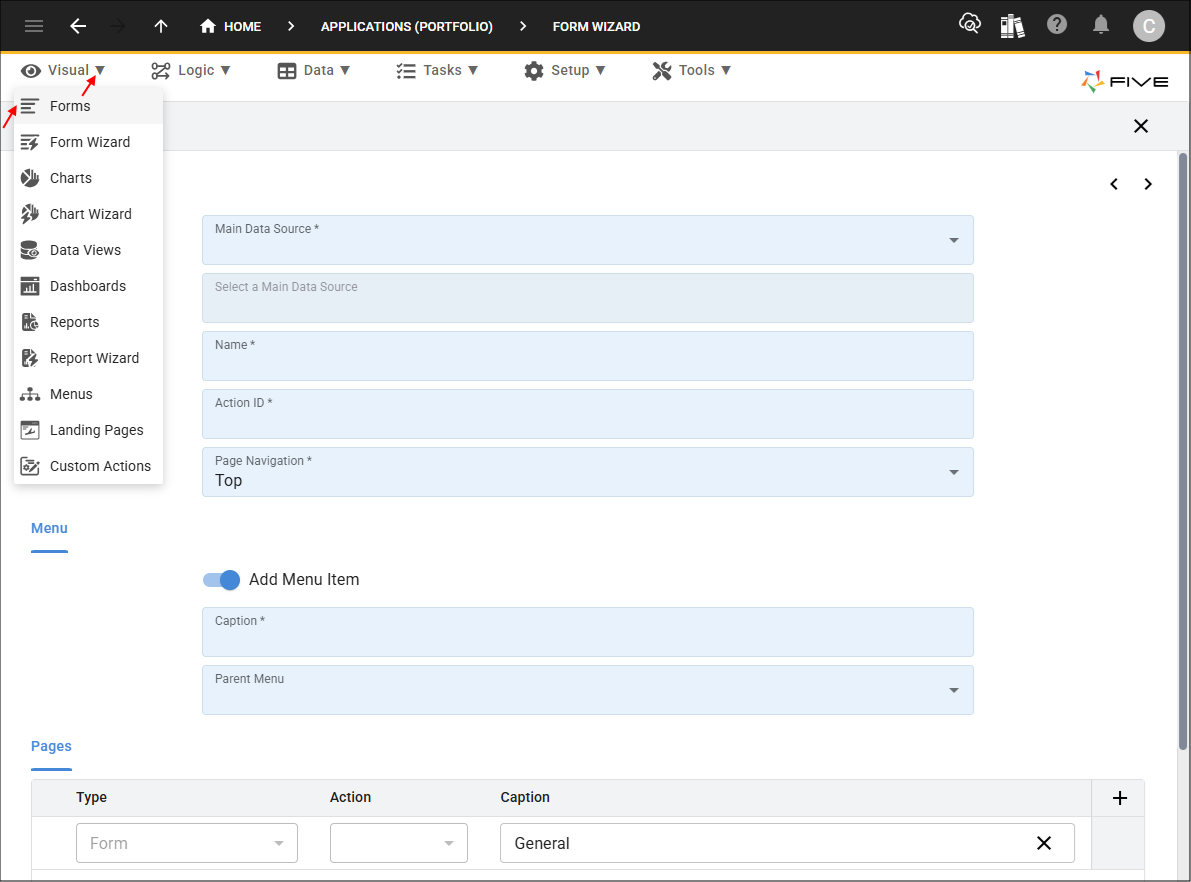
Task: Click the Form Wizard icon
Action: click(x=30, y=142)
